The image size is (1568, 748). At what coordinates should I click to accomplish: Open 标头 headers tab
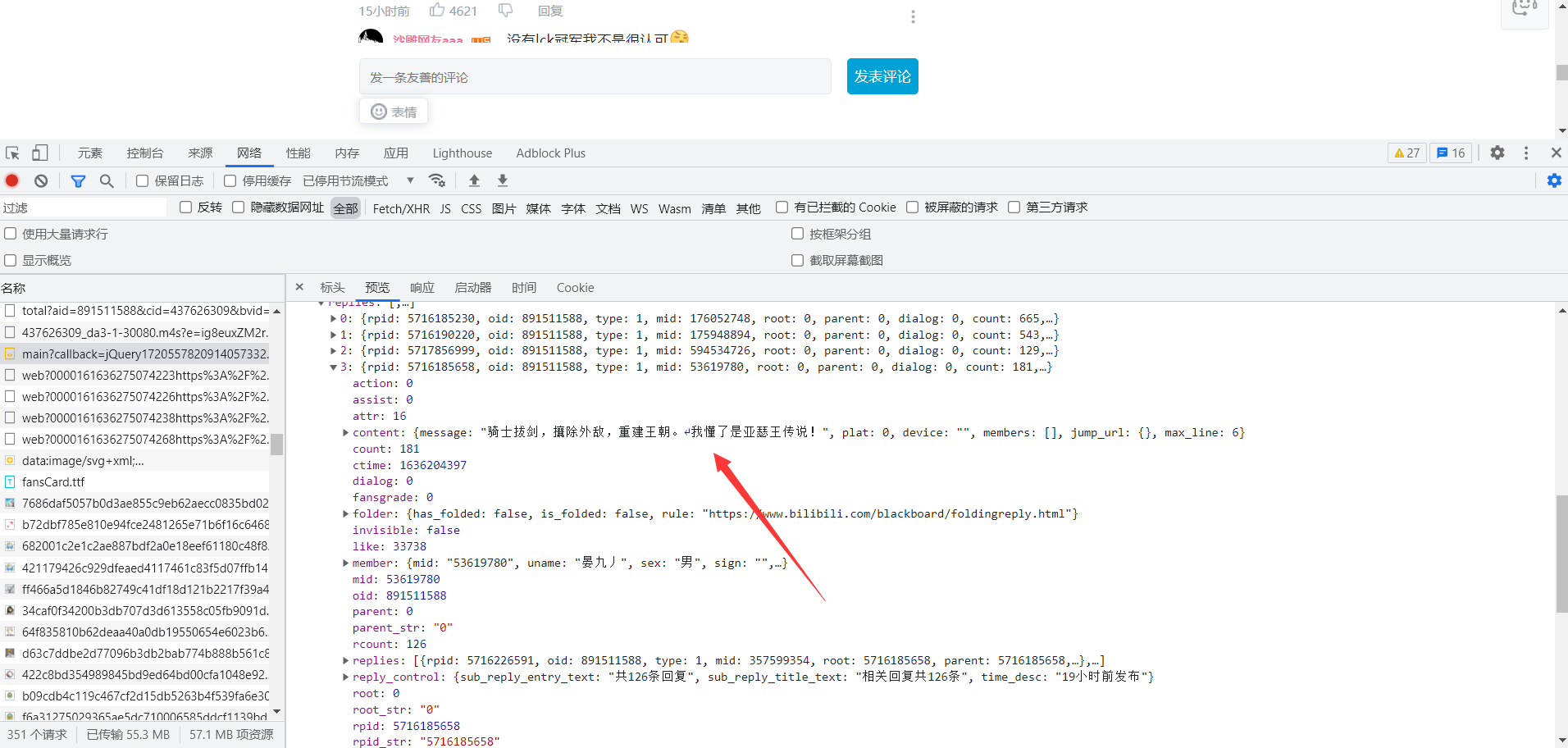(x=332, y=288)
